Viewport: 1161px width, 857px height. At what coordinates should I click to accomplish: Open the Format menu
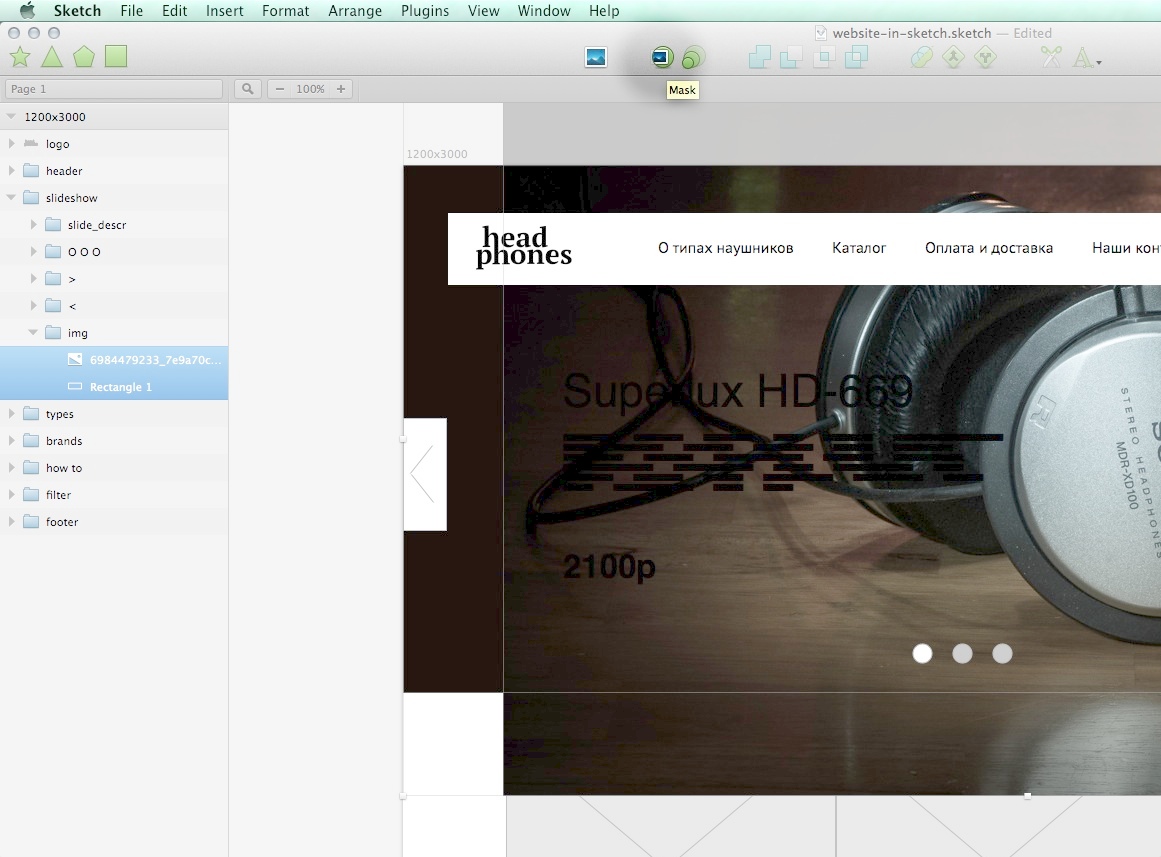(285, 11)
